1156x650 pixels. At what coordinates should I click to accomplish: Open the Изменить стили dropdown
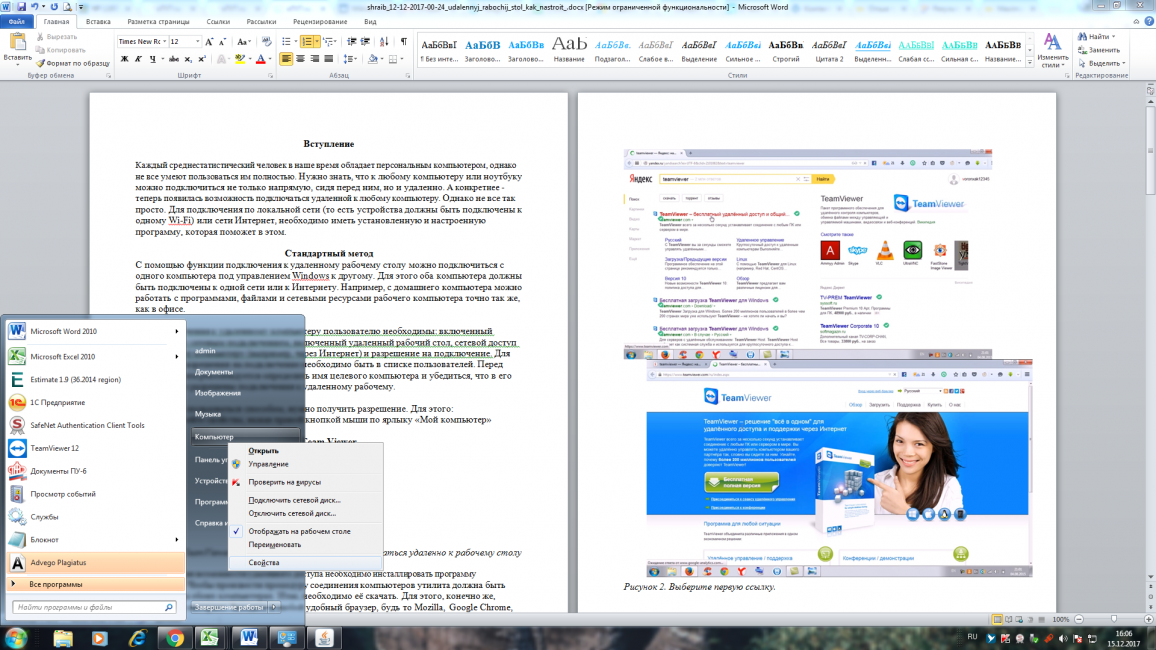point(1052,50)
